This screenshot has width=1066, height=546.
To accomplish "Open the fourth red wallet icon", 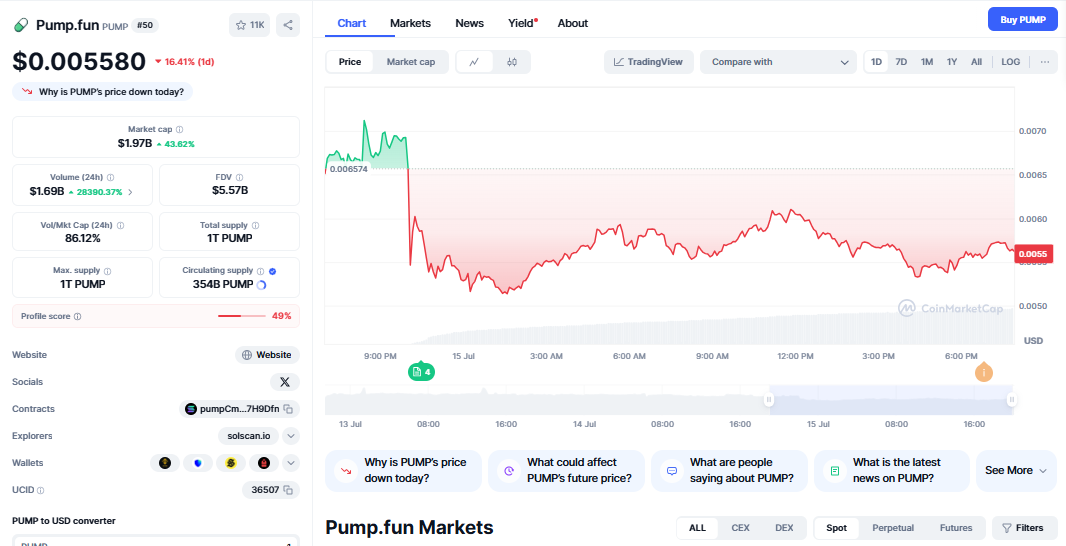I will 264,463.
